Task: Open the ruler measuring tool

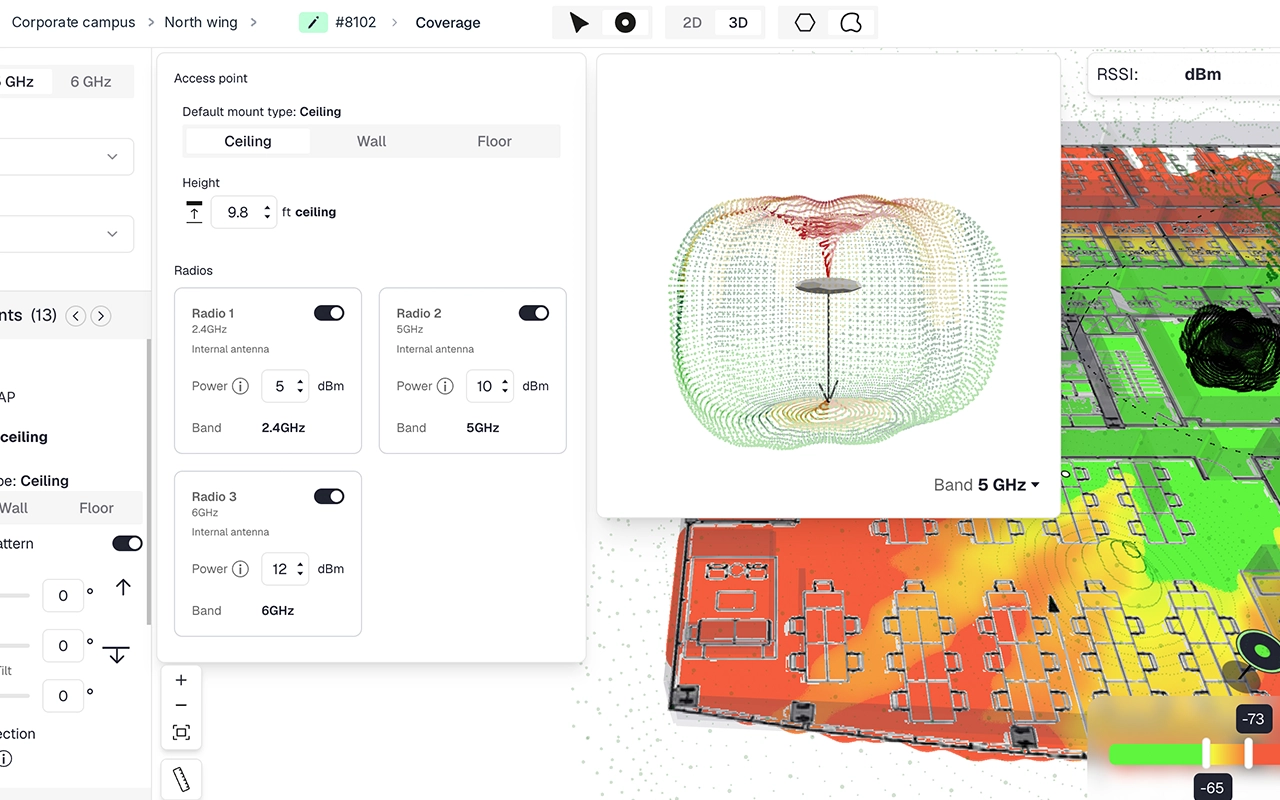Action: click(181, 779)
